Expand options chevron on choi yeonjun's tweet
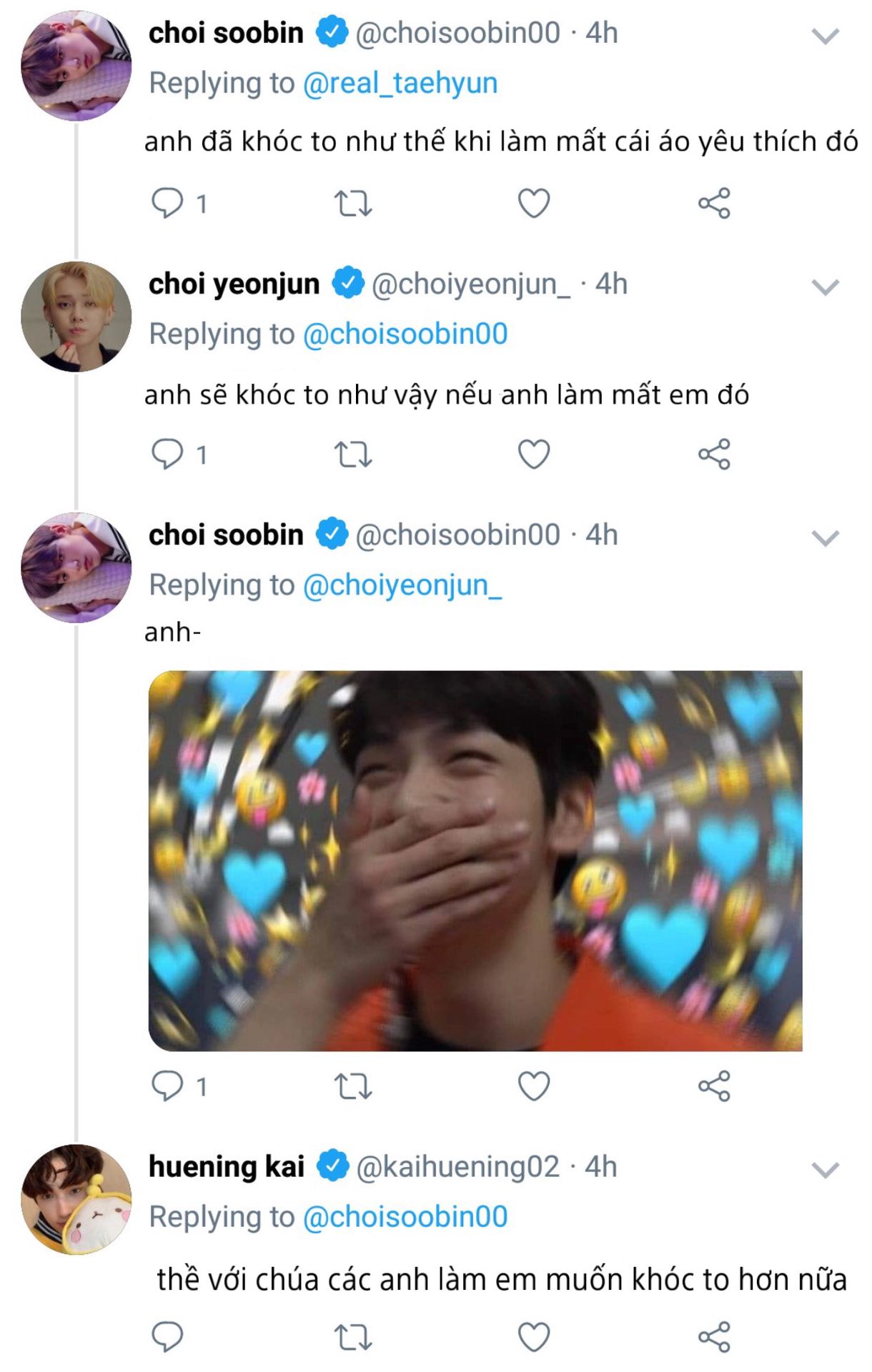 pos(826,287)
